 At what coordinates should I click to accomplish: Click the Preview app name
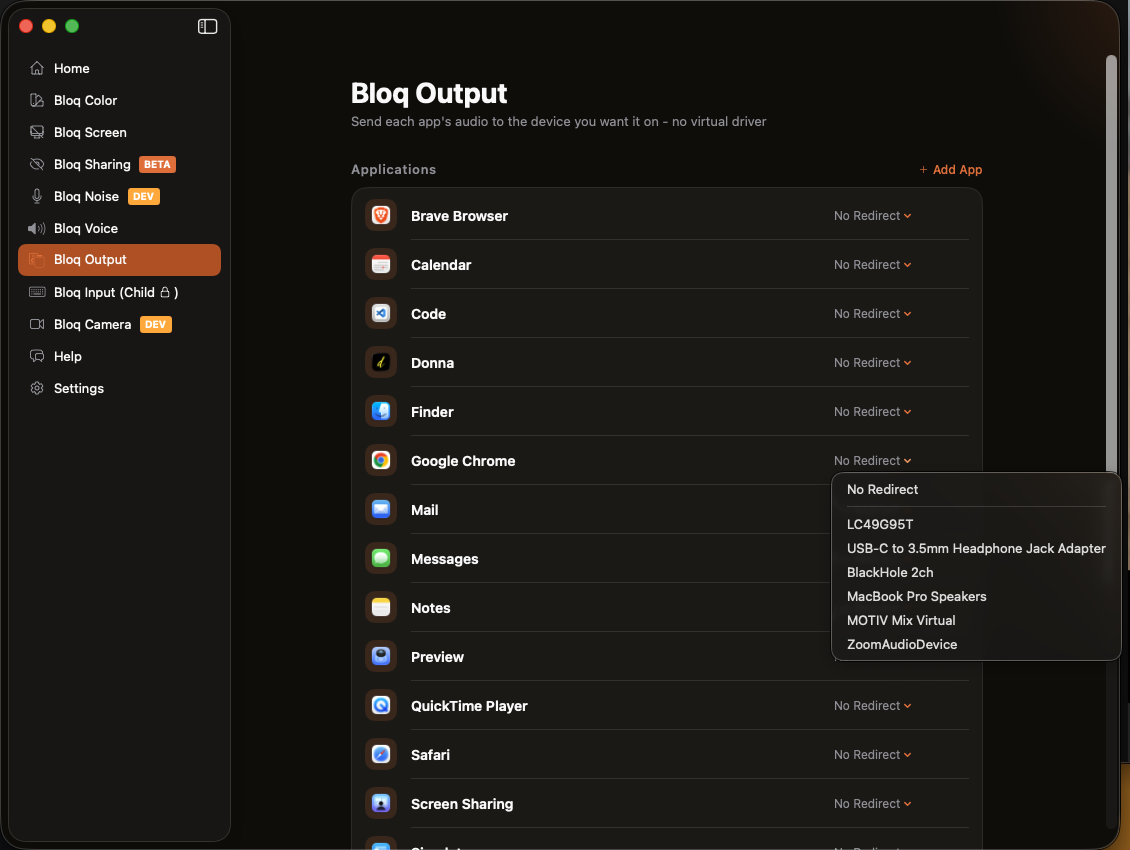point(437,657)
